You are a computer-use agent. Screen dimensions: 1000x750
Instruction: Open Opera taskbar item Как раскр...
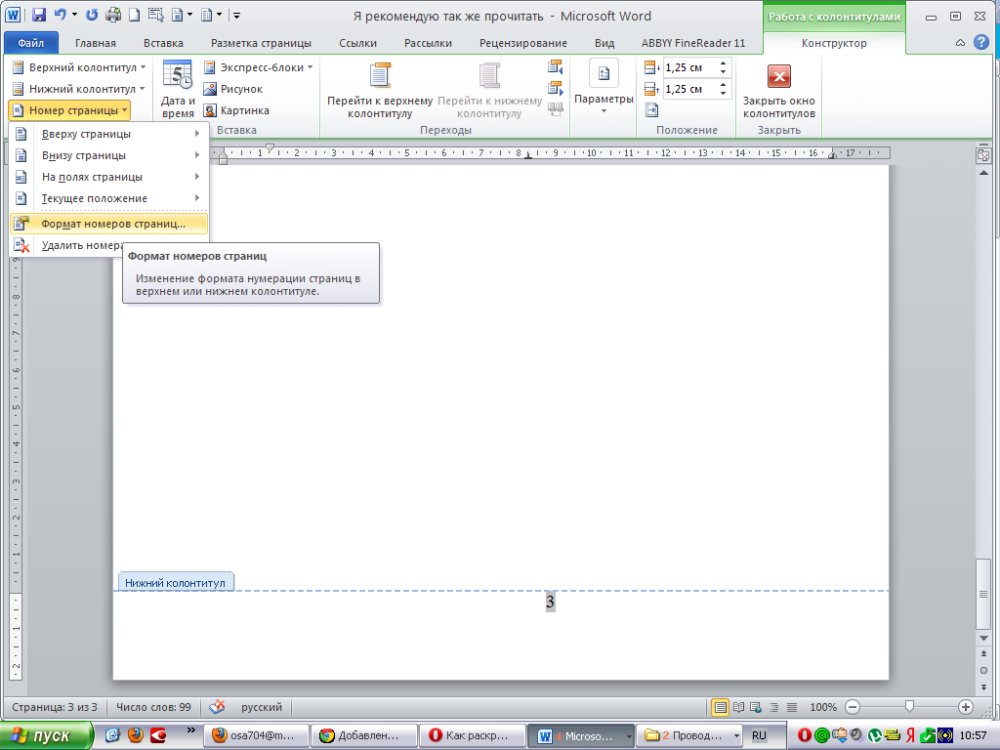pyautogui.click(x=471, y=735)
